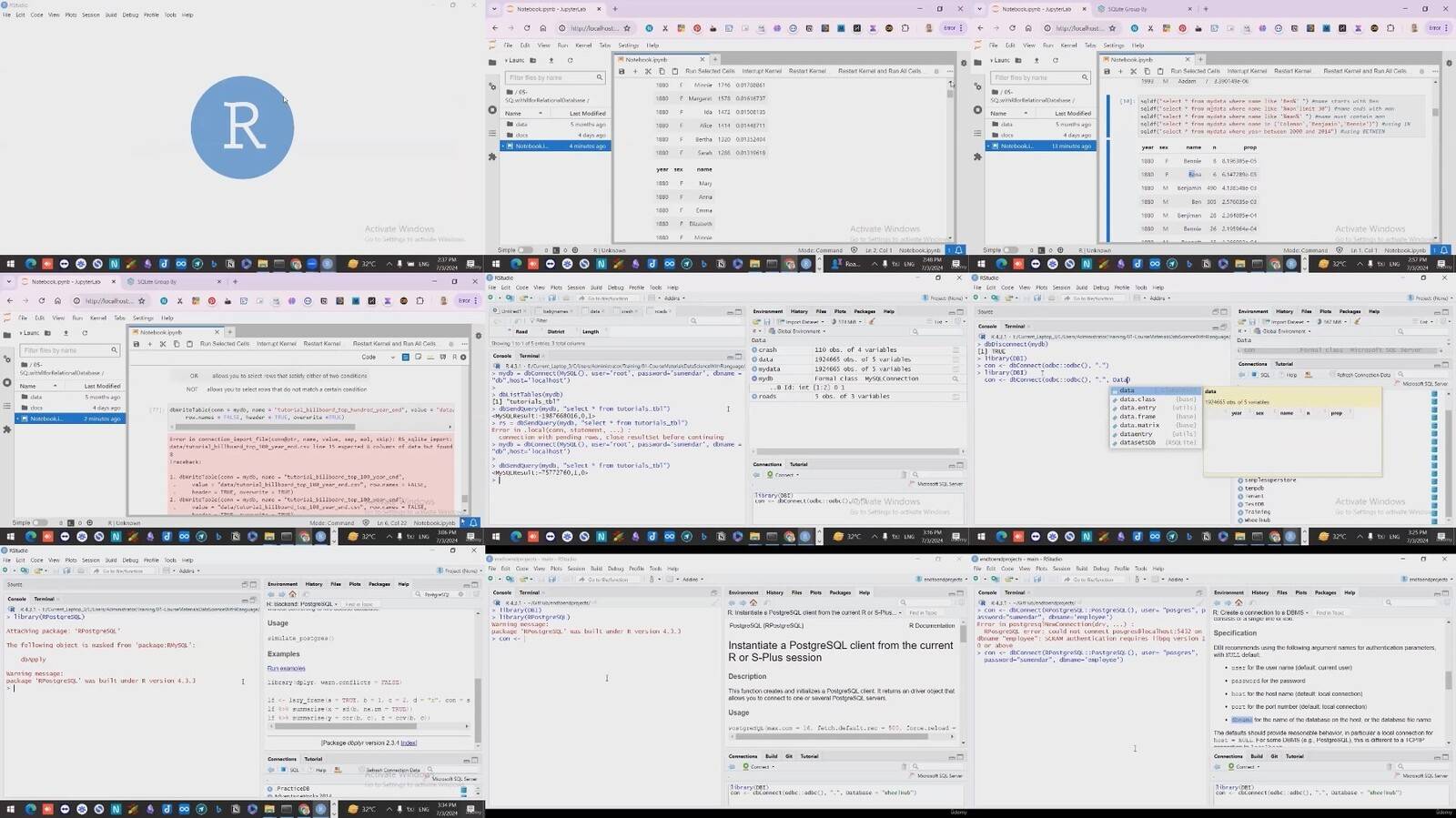This screenshot has width=1456, height=818.
Task: Switch to "SQLite Group By" tab above sqldf queries
Action: pyautogui.click(x=1128, y=9)
